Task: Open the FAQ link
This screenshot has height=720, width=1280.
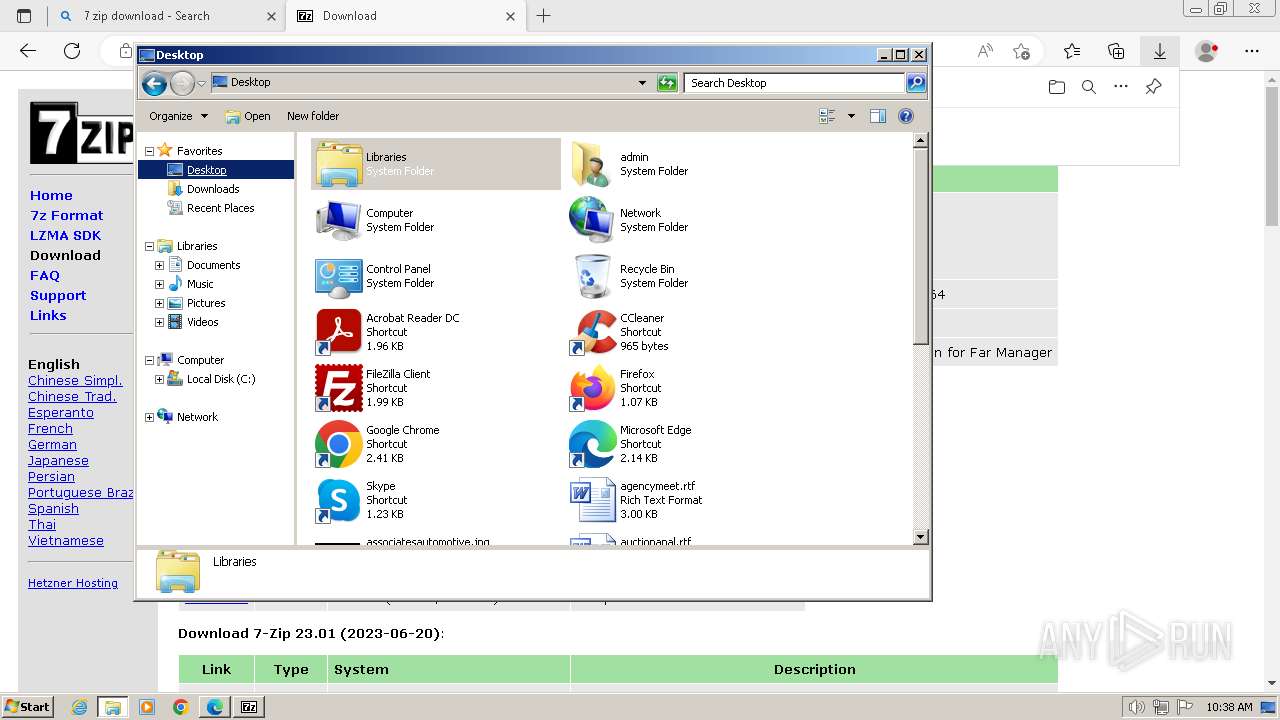Action: tap(45, 275)
